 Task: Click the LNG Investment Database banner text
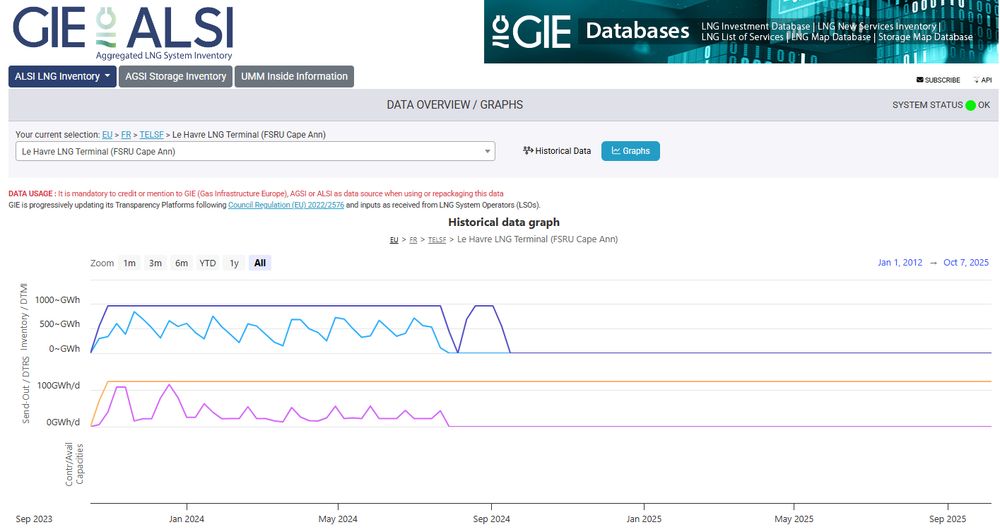pos(755,26)
